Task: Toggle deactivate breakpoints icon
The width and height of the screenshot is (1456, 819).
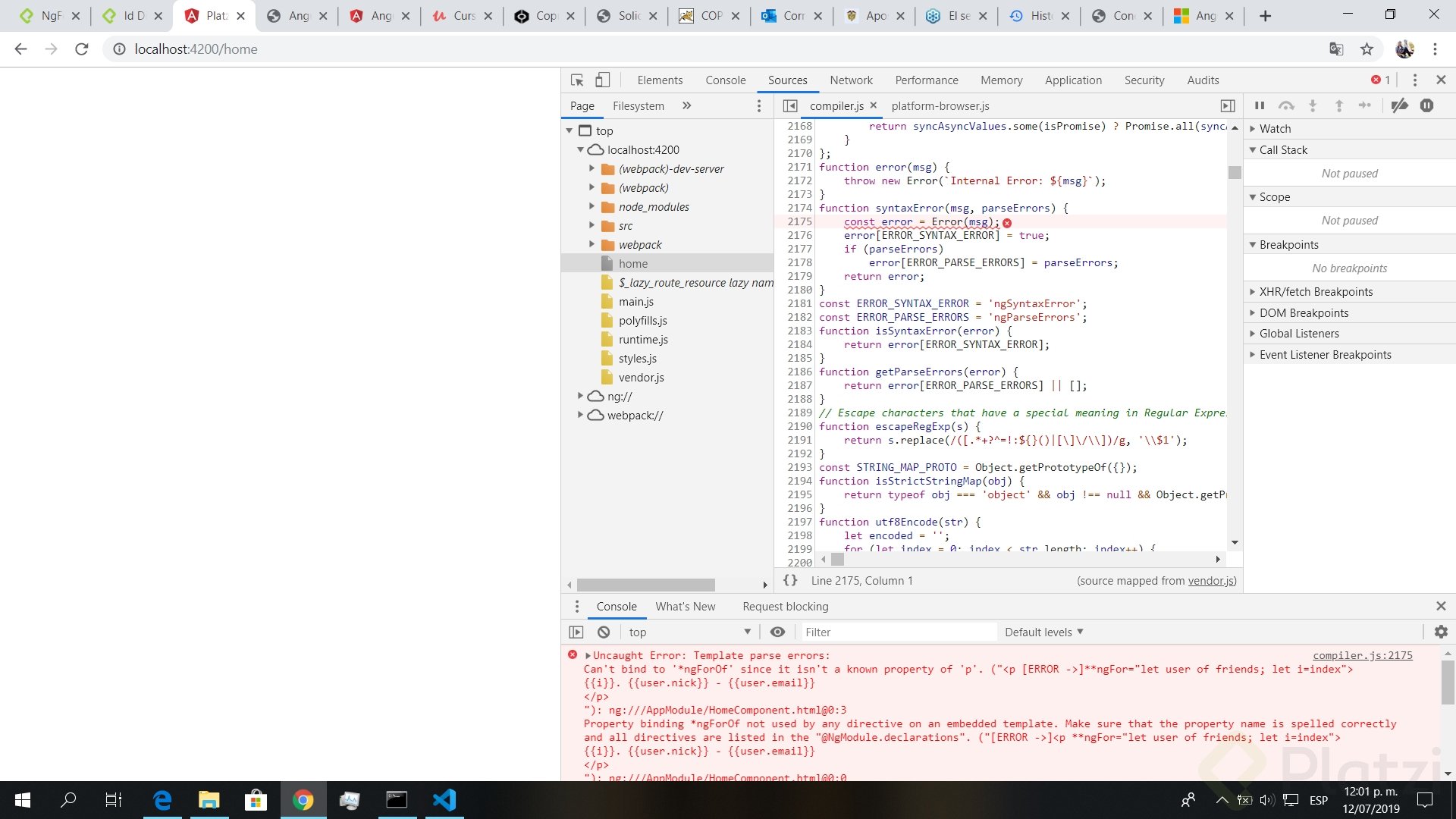Action: 1400,106
